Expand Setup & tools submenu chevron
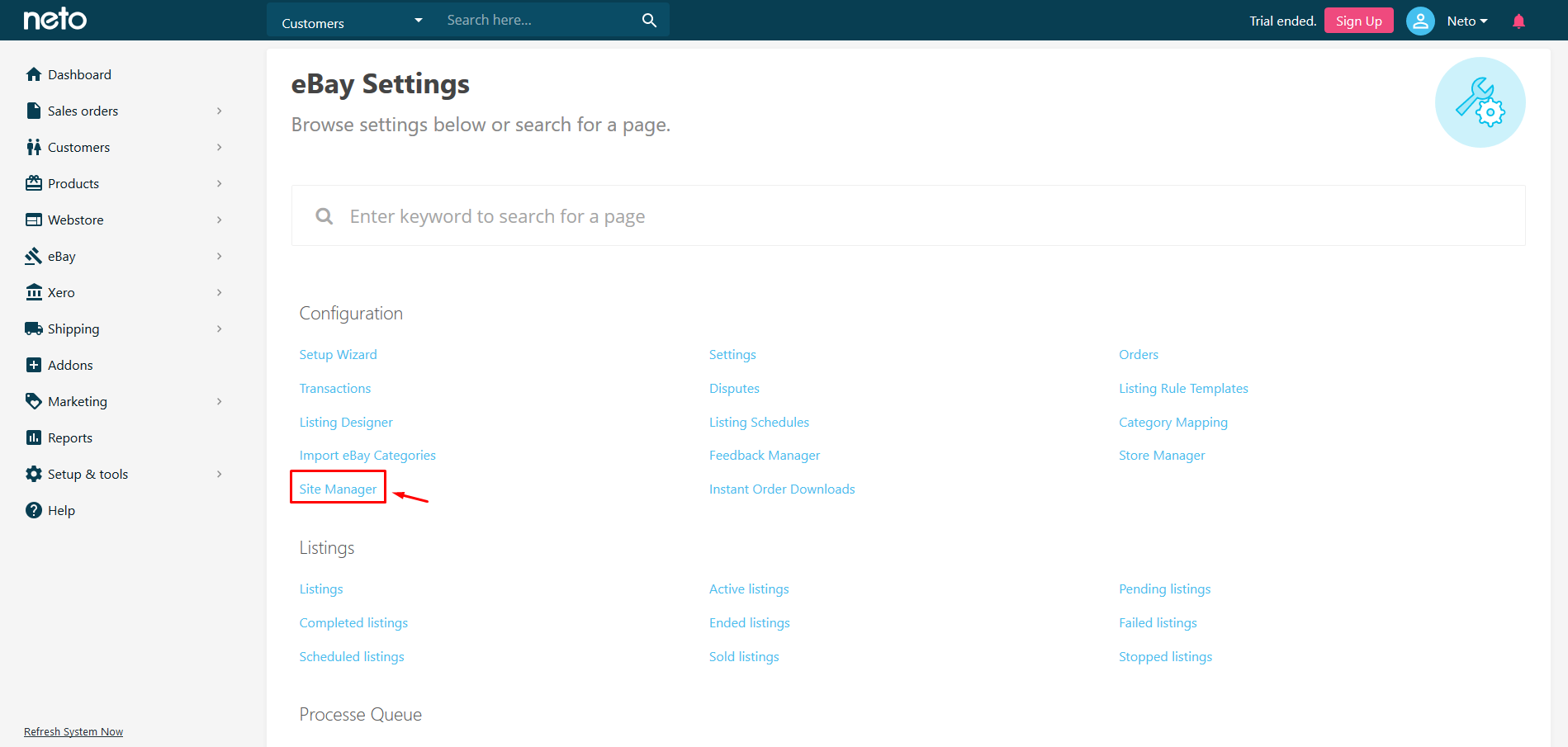 click(220, 474)
